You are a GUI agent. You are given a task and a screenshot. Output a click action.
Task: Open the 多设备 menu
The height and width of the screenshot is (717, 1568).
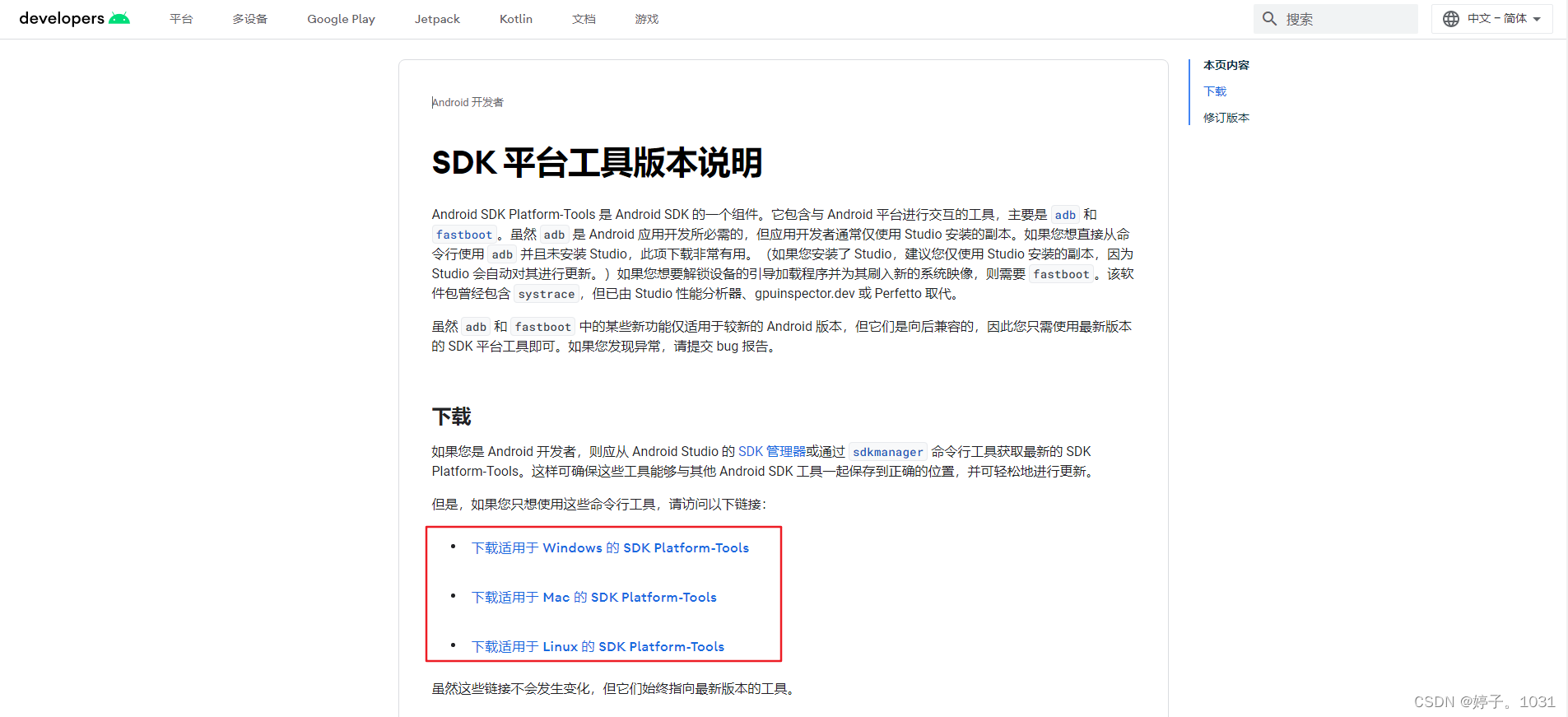pyautogui.click(x=249, y=19)
